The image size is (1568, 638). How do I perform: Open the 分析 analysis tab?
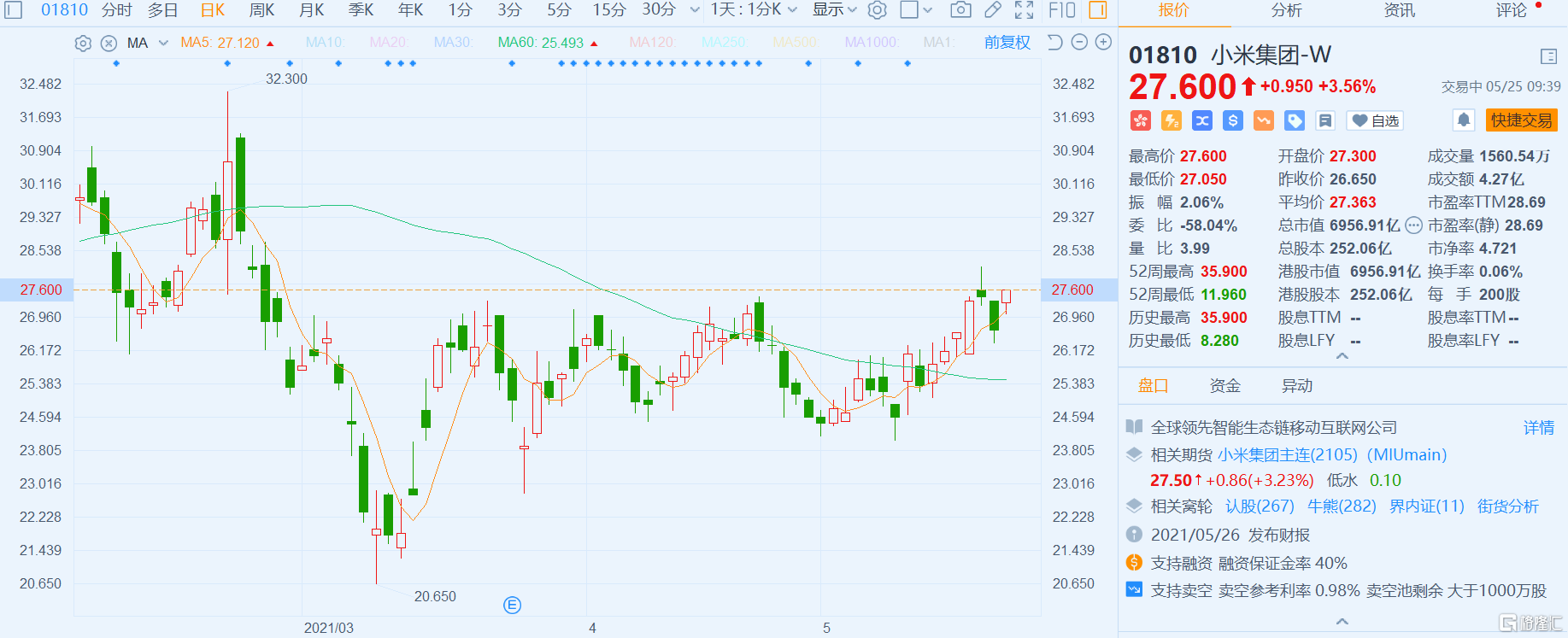click(1286, 10)
